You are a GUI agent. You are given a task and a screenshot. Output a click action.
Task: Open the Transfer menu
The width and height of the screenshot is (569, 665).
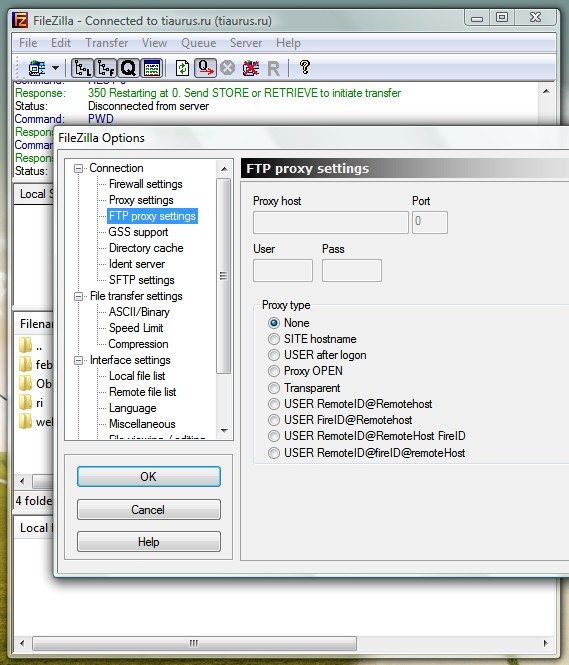[106, 43]
